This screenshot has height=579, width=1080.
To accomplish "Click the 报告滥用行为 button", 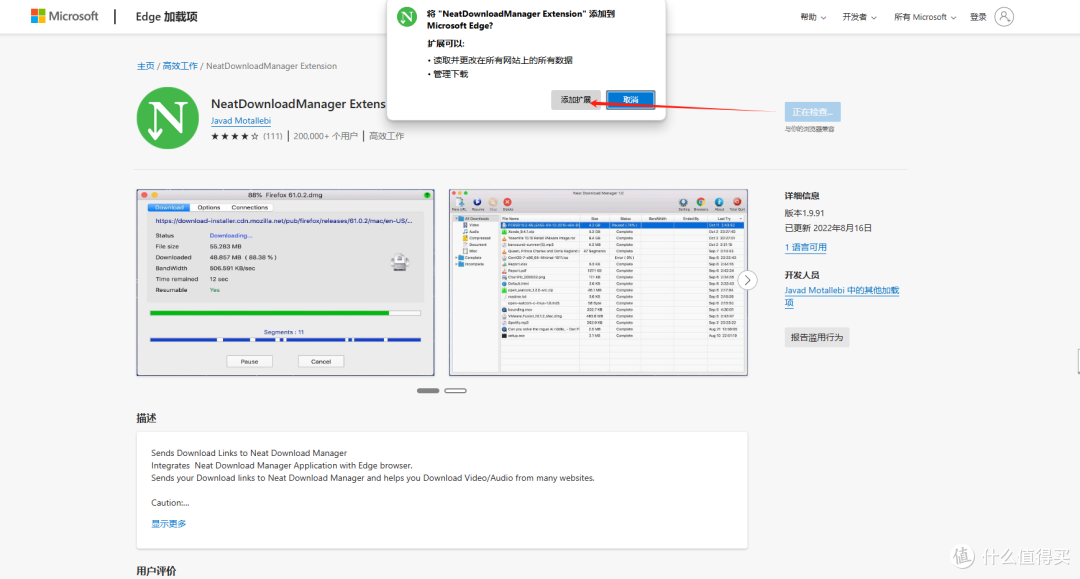I will point(817,338).
